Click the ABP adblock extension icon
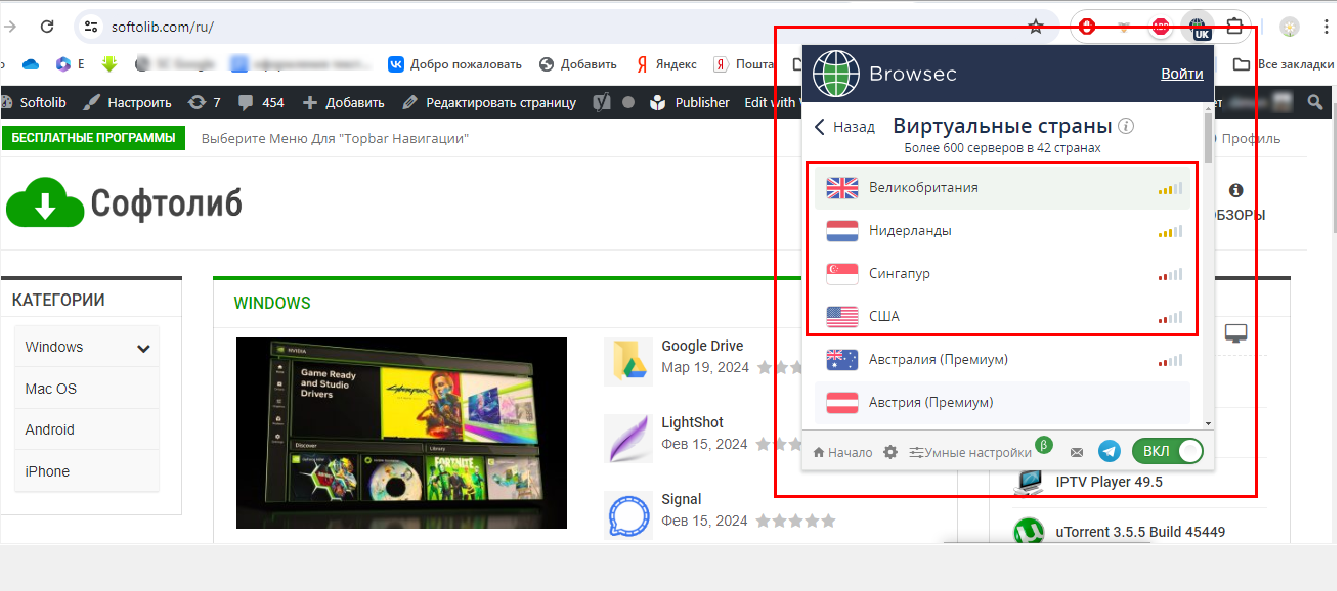This screenshot has height=591, width=1337. [1161, 27]
